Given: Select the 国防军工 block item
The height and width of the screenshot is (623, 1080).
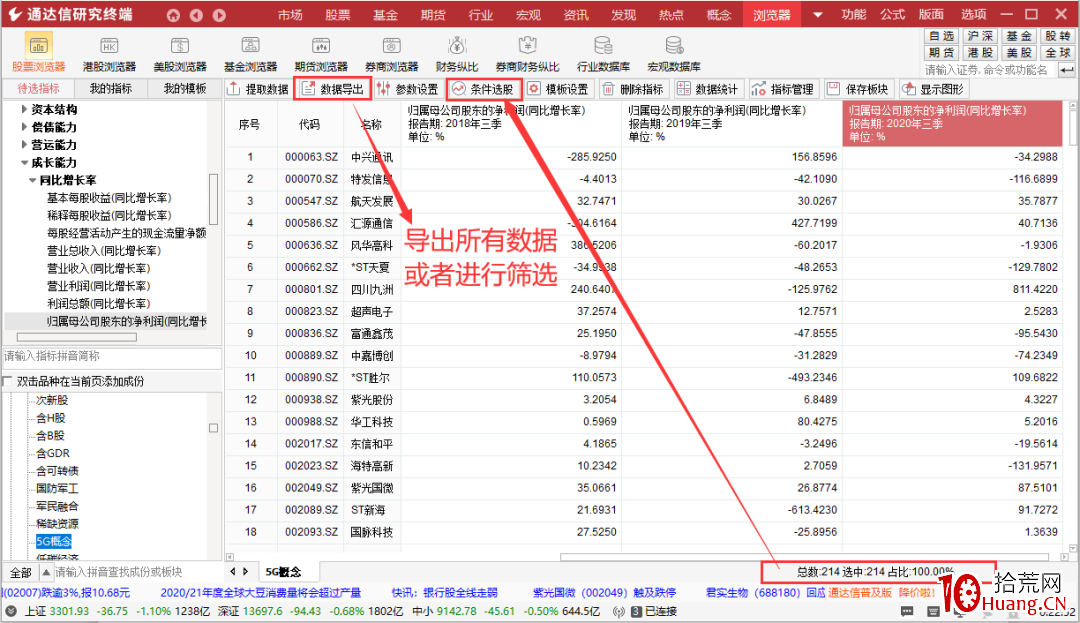Looking at the screenshot, I should point(57,489).
